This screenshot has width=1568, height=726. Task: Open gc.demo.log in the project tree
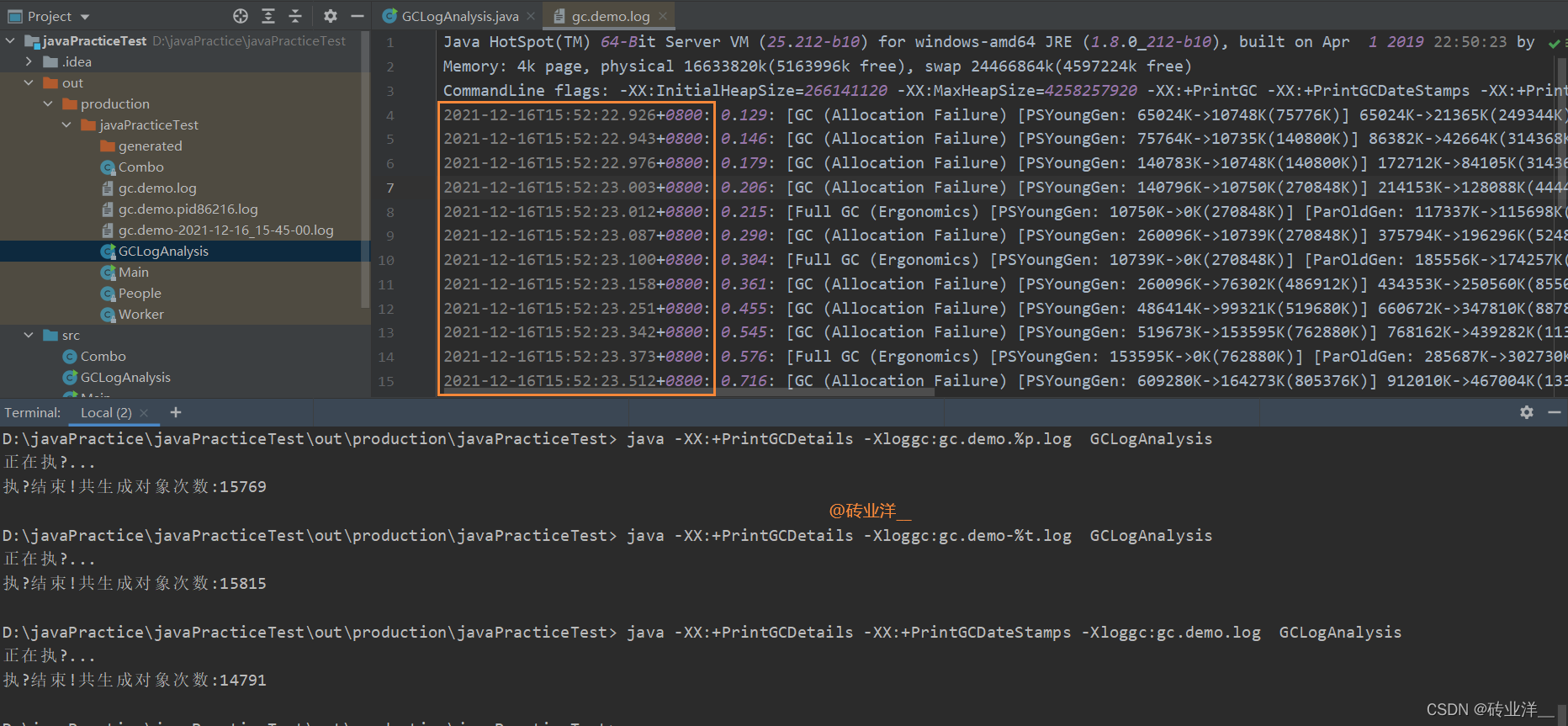pyautogui.click(x=157, y=188)
